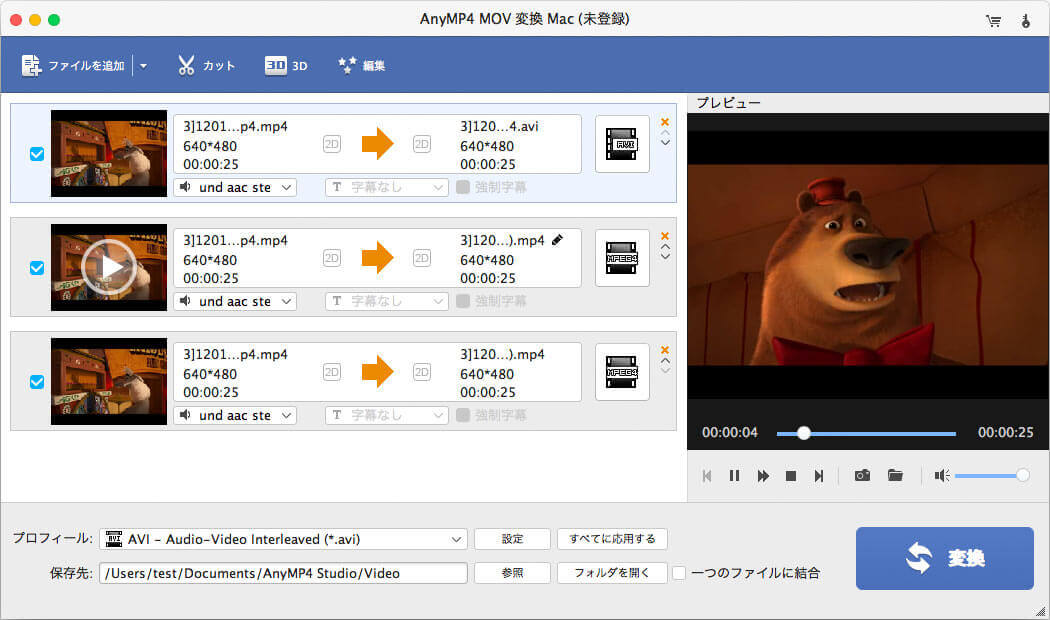Click second file's source 2D mode icon
Viewport: 1050px width, 620px height.
pyautogui.click(x=331, y=258)
